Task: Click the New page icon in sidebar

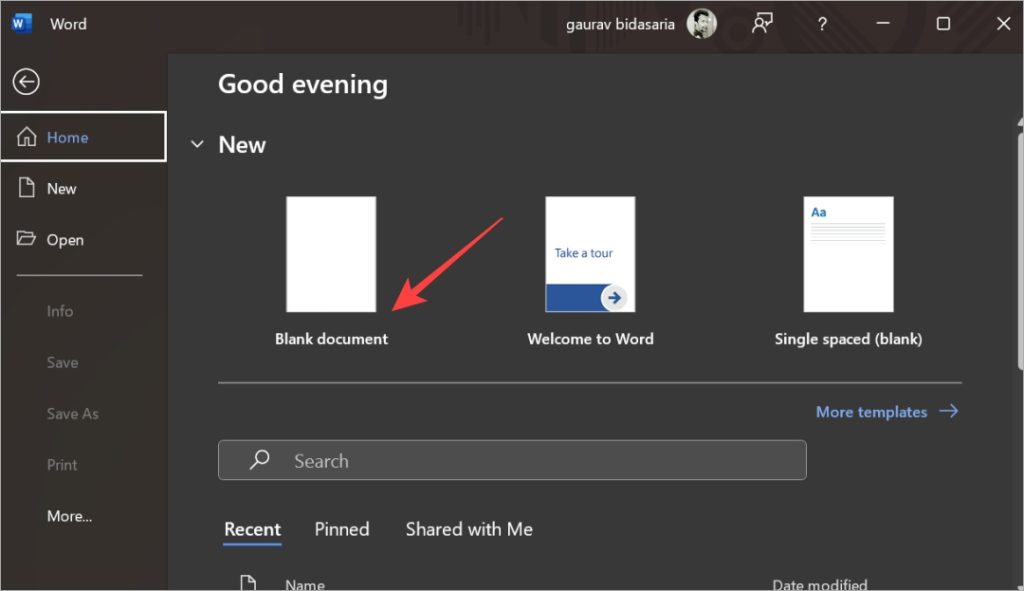Action: pos(27,187)
